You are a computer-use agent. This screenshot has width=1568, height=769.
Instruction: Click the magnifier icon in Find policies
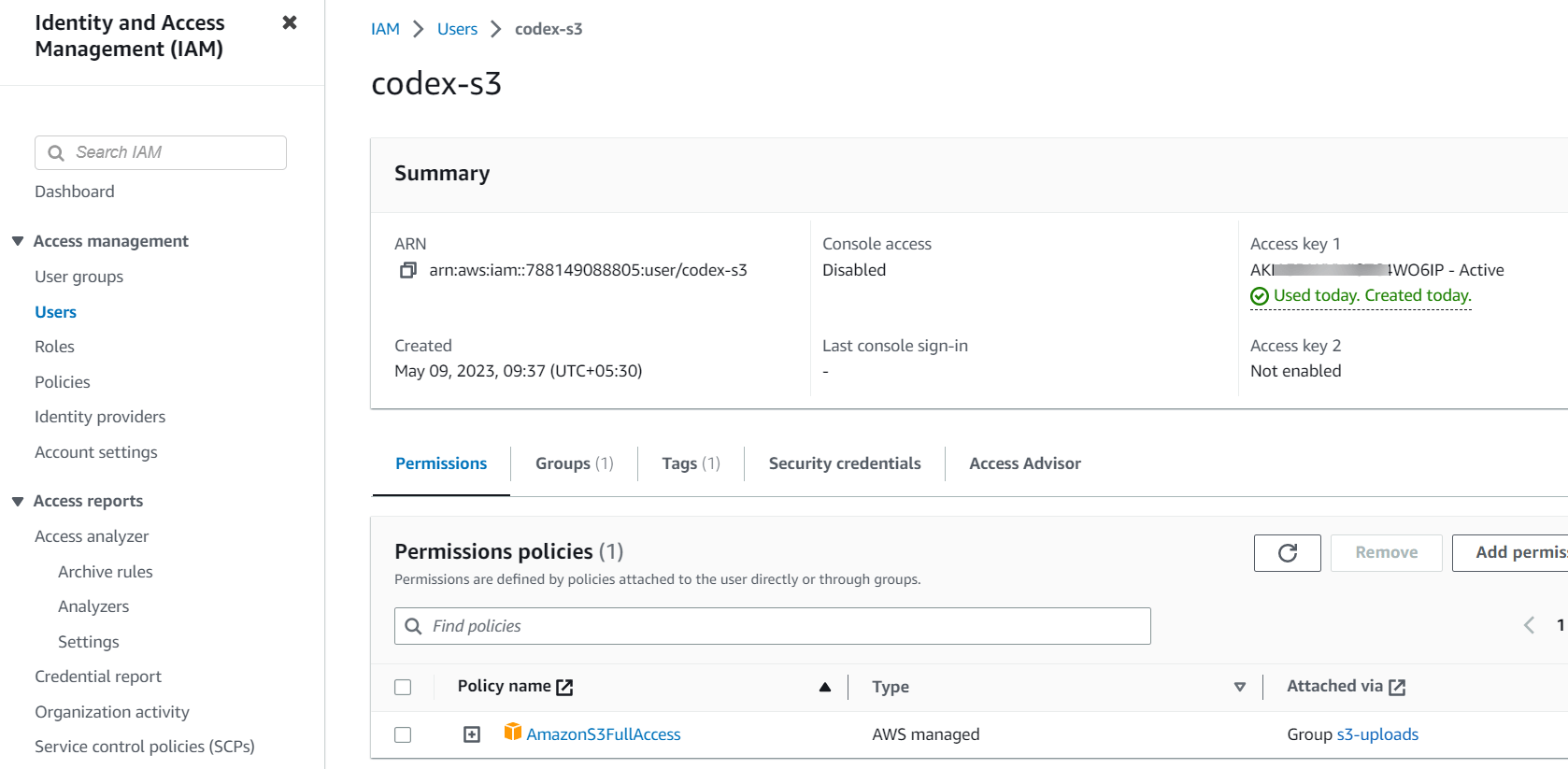pyautogui.click(x=413, y=626)
